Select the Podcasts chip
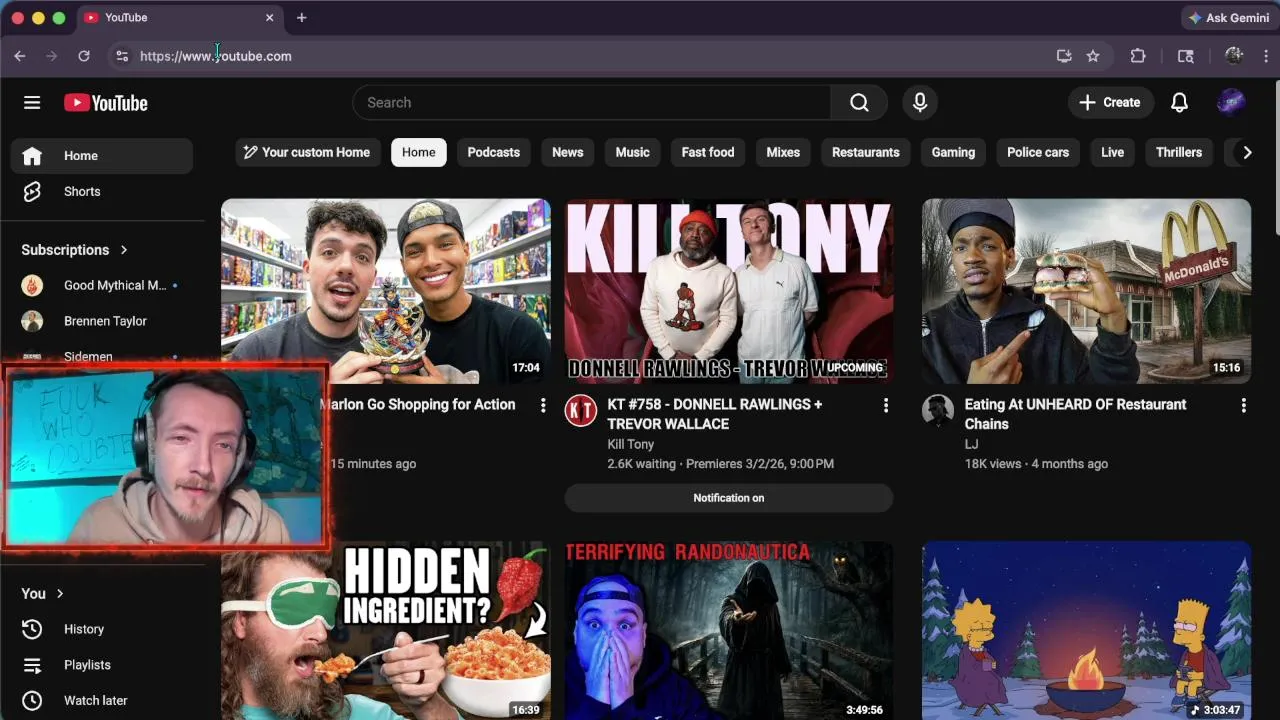Viewport: 1280px width, 720px height. coord(494,152)
